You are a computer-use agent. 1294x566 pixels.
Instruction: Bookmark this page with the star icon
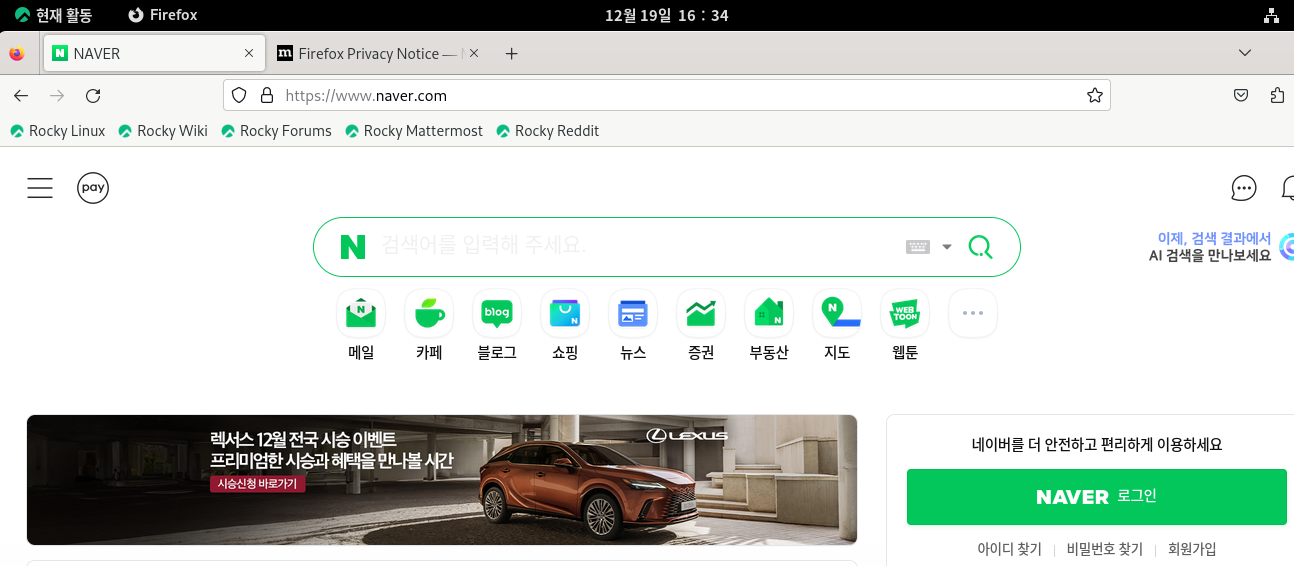1095,96
